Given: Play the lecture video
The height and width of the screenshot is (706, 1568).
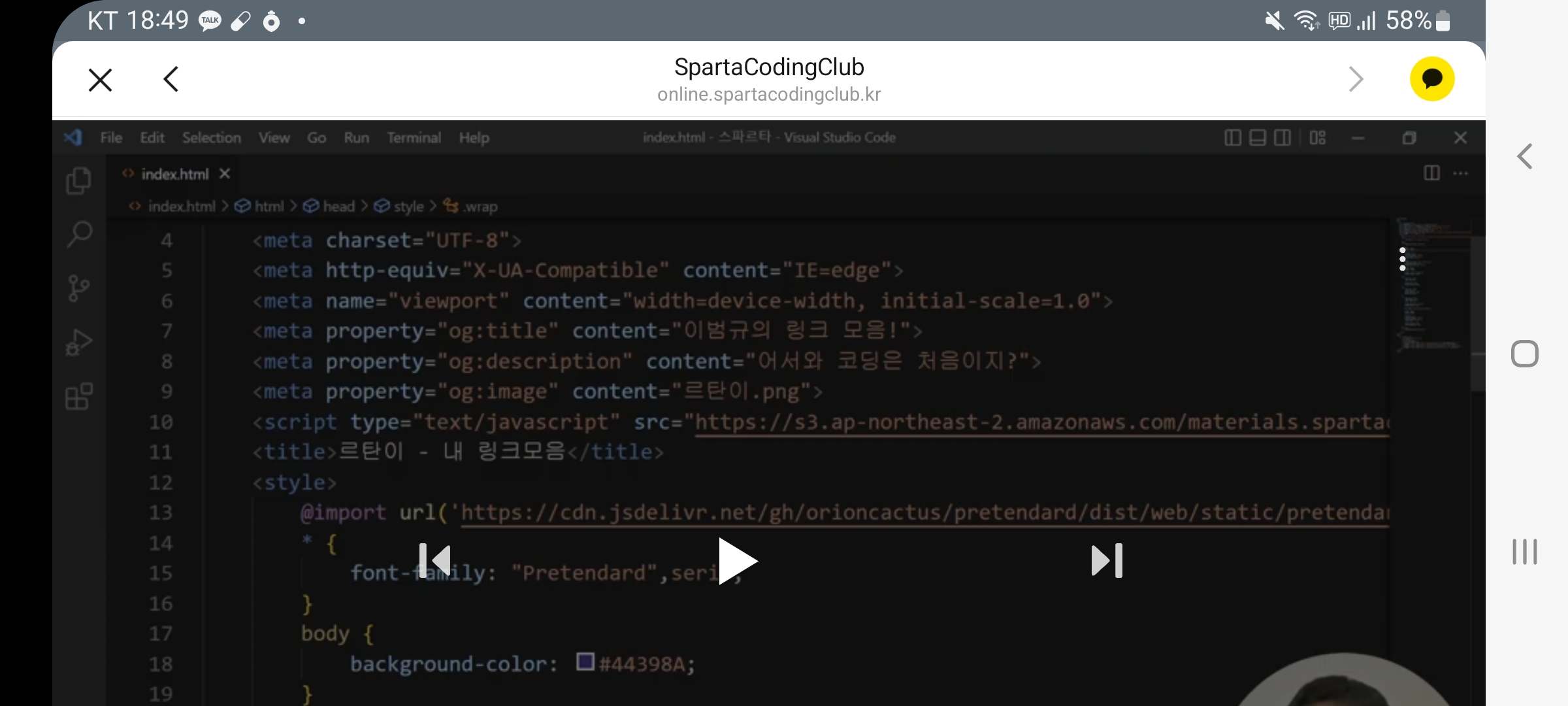Looking at the screenshot, I should [738, 561].
